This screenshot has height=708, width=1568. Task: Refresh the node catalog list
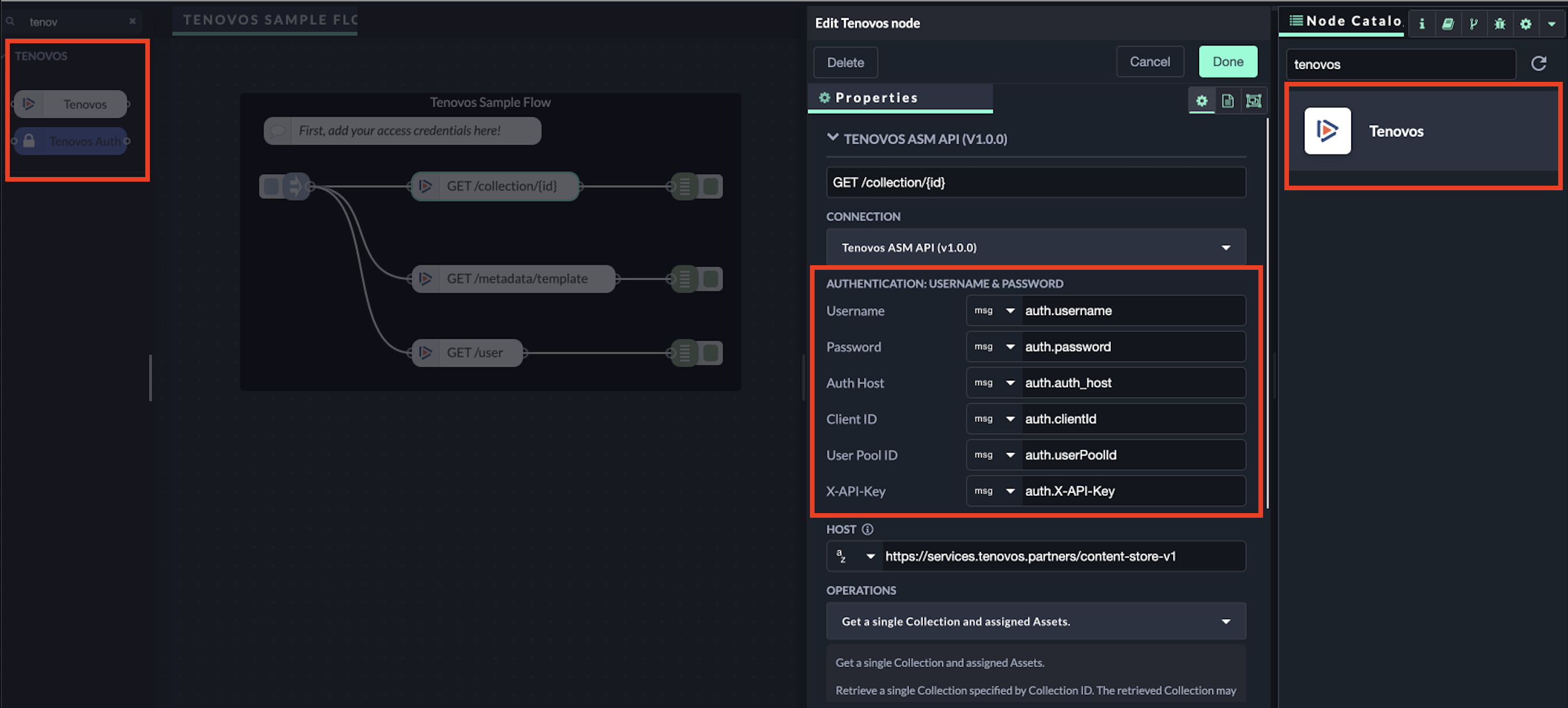click(1539, 63)
